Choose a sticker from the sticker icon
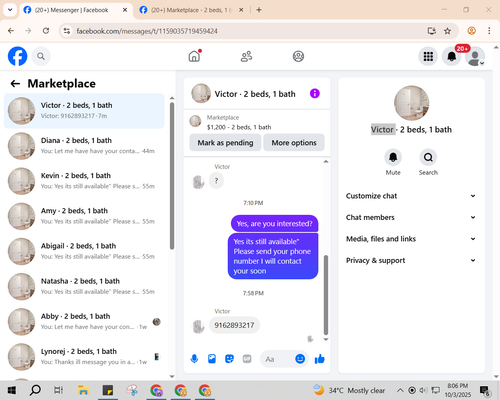The height and width of the screenshot is (400, 500). pyautogui.click(x=229, y=359)
